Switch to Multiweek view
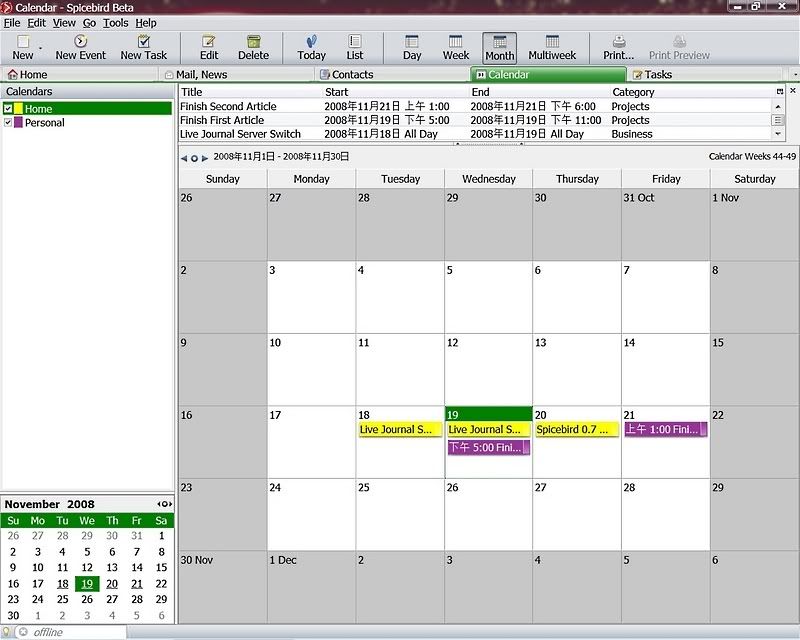The image size is (800, 640). [552, 47]
